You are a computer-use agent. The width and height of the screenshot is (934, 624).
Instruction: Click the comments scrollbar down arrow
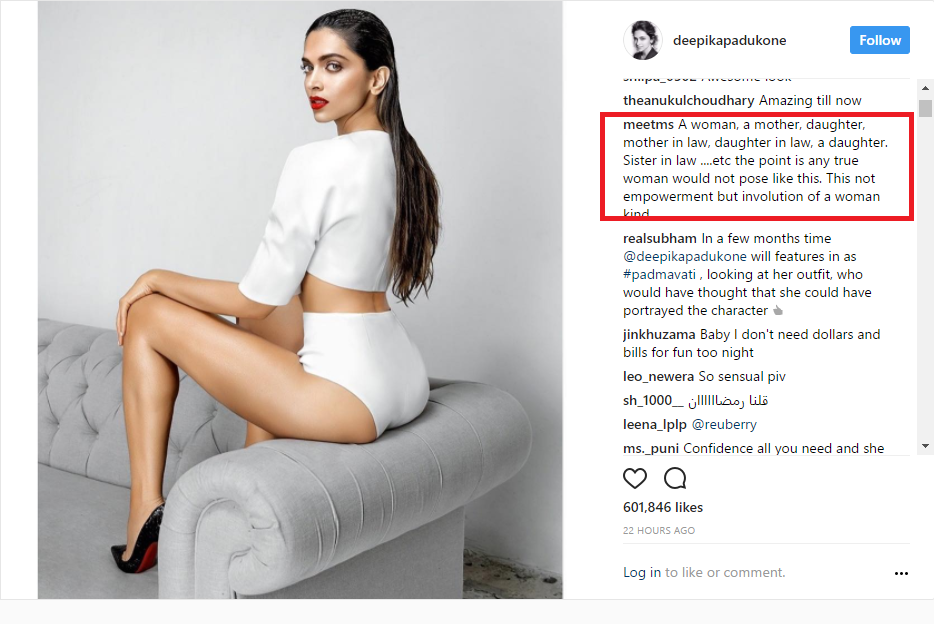[x=925, y=446]
